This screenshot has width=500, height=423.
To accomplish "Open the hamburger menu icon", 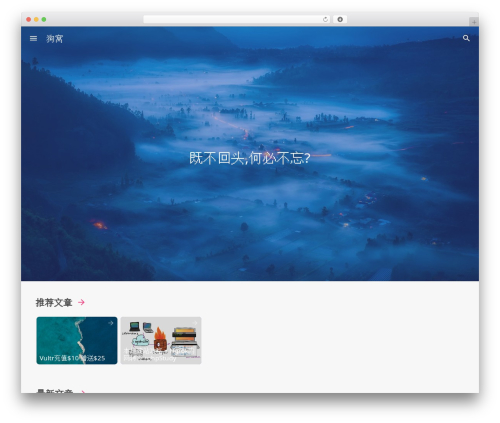I will point(33,39).
